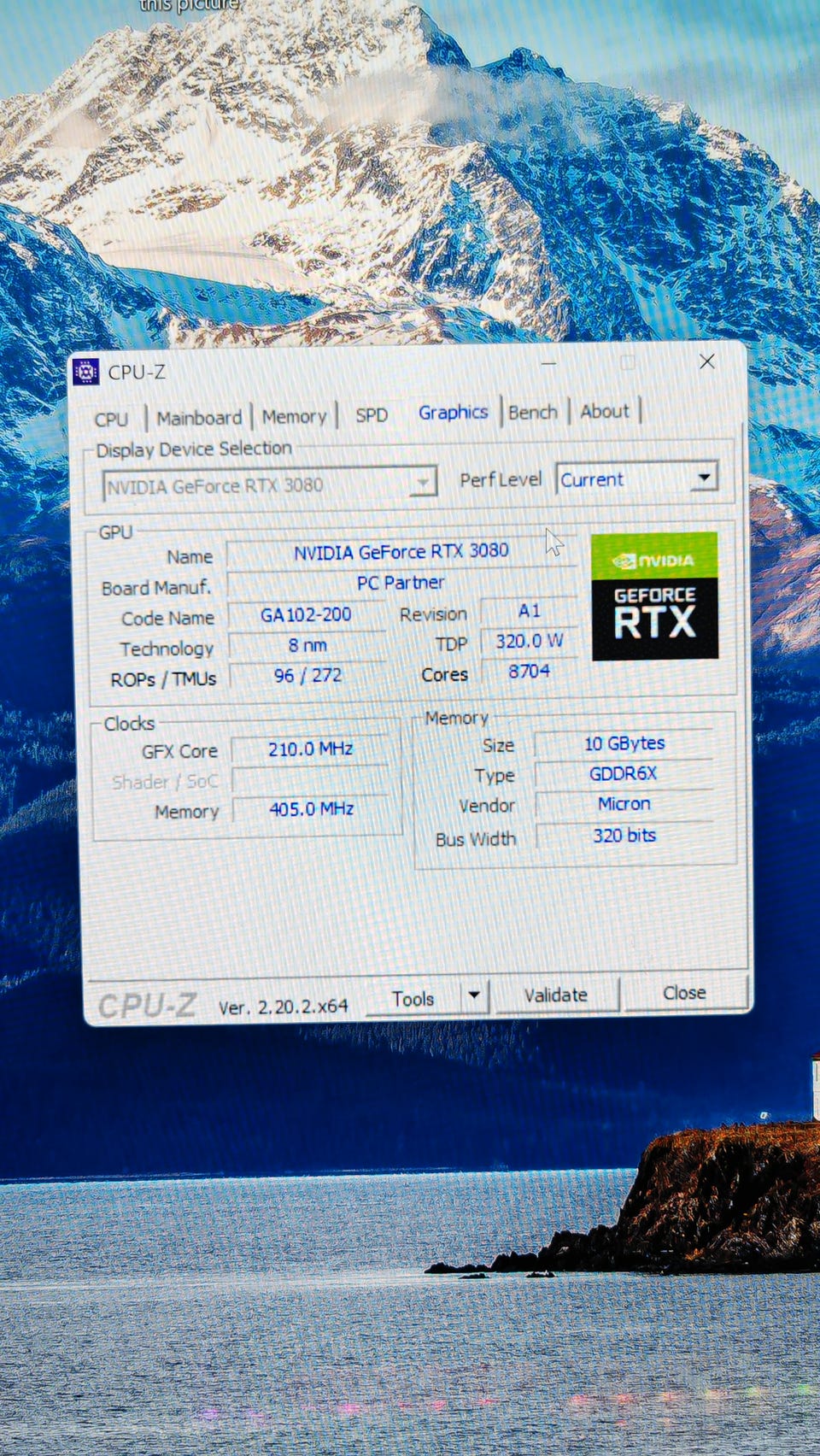Viewport: 820px width, 1456px height.
Task: Show the About tab
Action: click(605, 411)
